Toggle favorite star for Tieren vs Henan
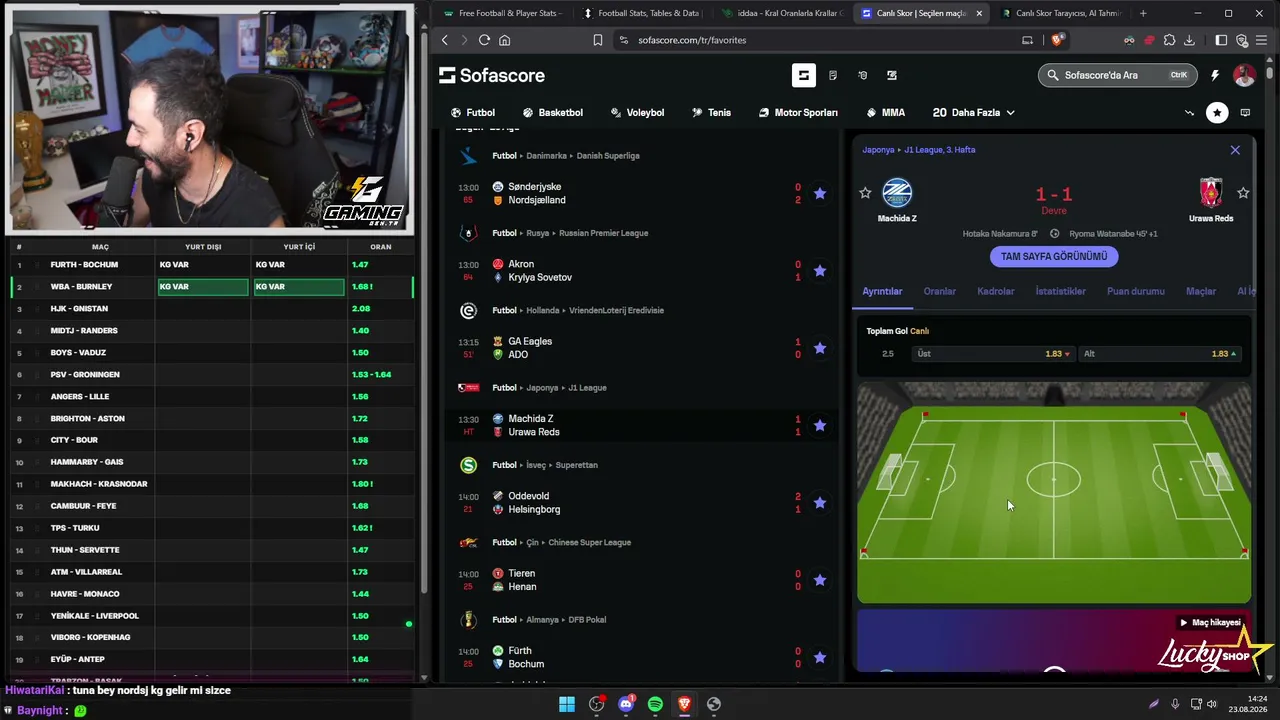Image resolution: width=1280 pixels, height=720 pixels. [820, 580]
